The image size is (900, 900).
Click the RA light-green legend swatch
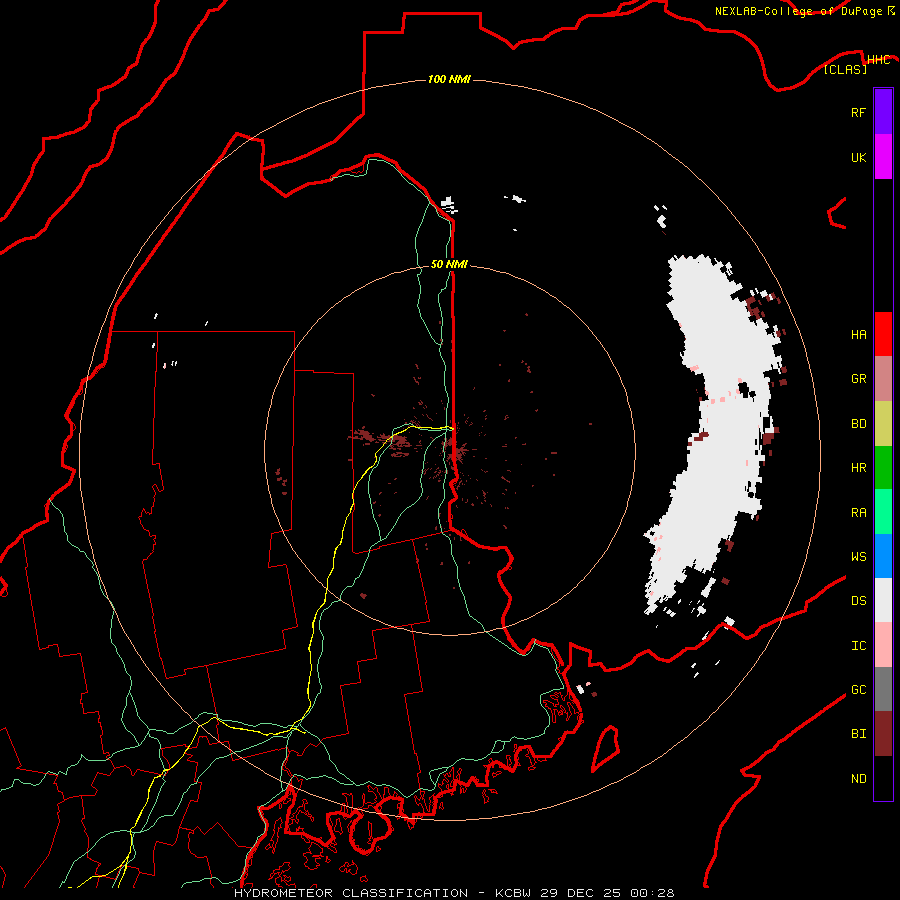883,512
